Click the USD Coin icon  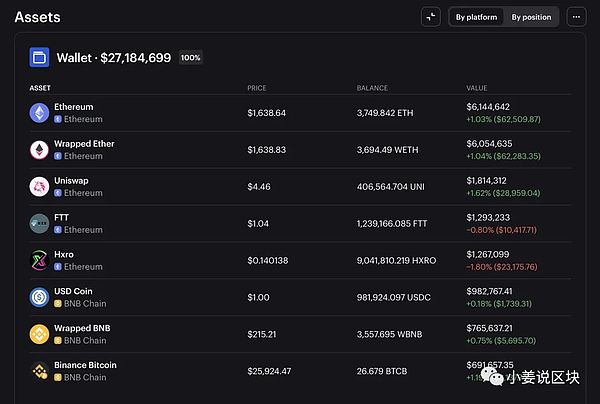tap(39, 297)
